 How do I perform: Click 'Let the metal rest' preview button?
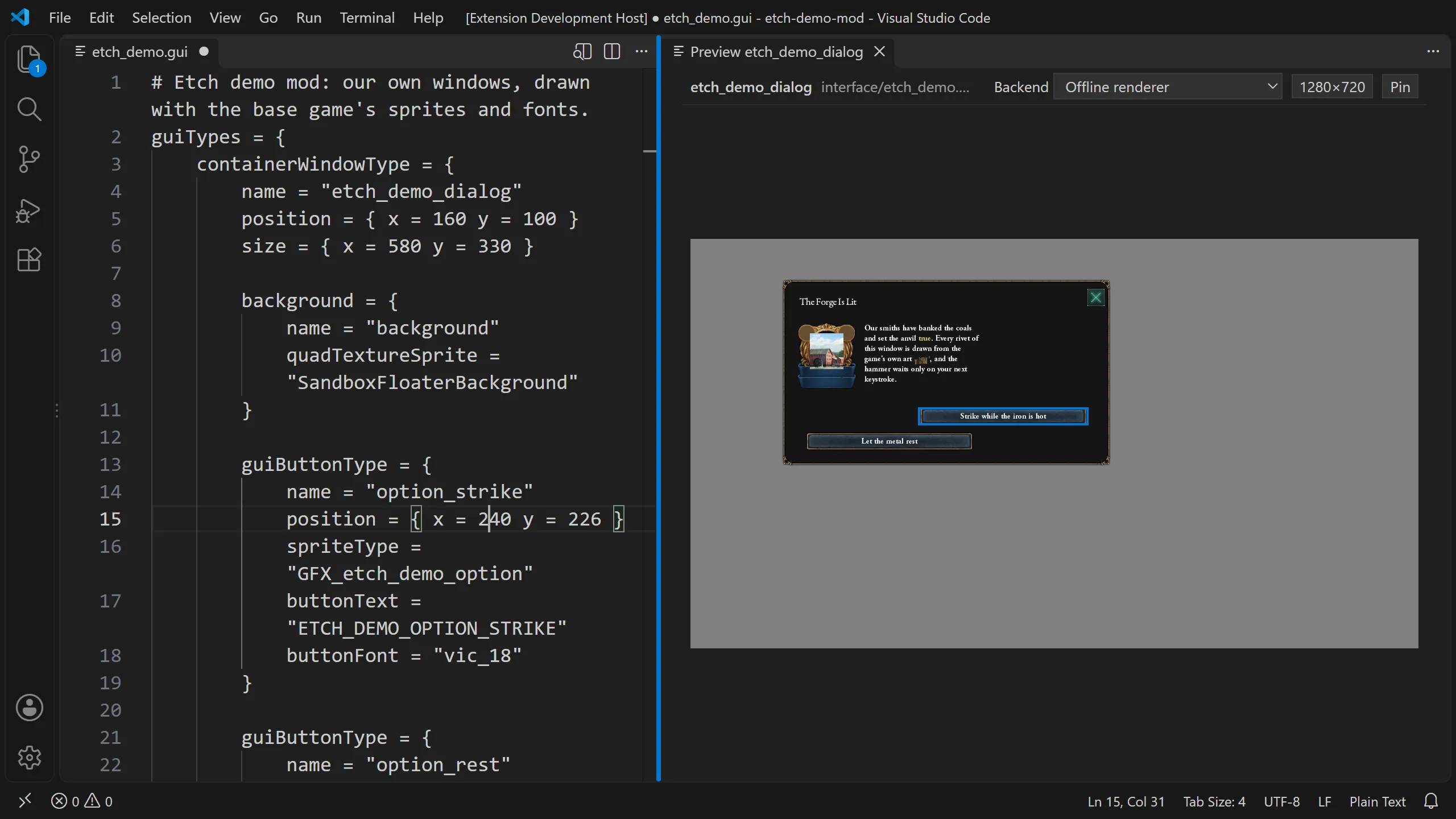(x=889, y=441)
